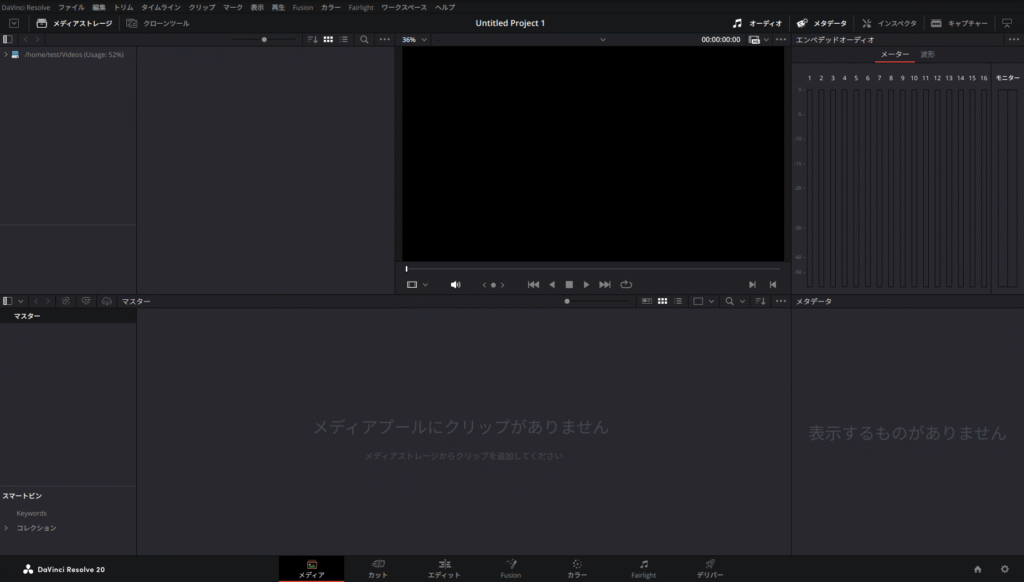Toggle the メタデータ panel button
Screen dimensions: 1024x582
coord(824,23)
